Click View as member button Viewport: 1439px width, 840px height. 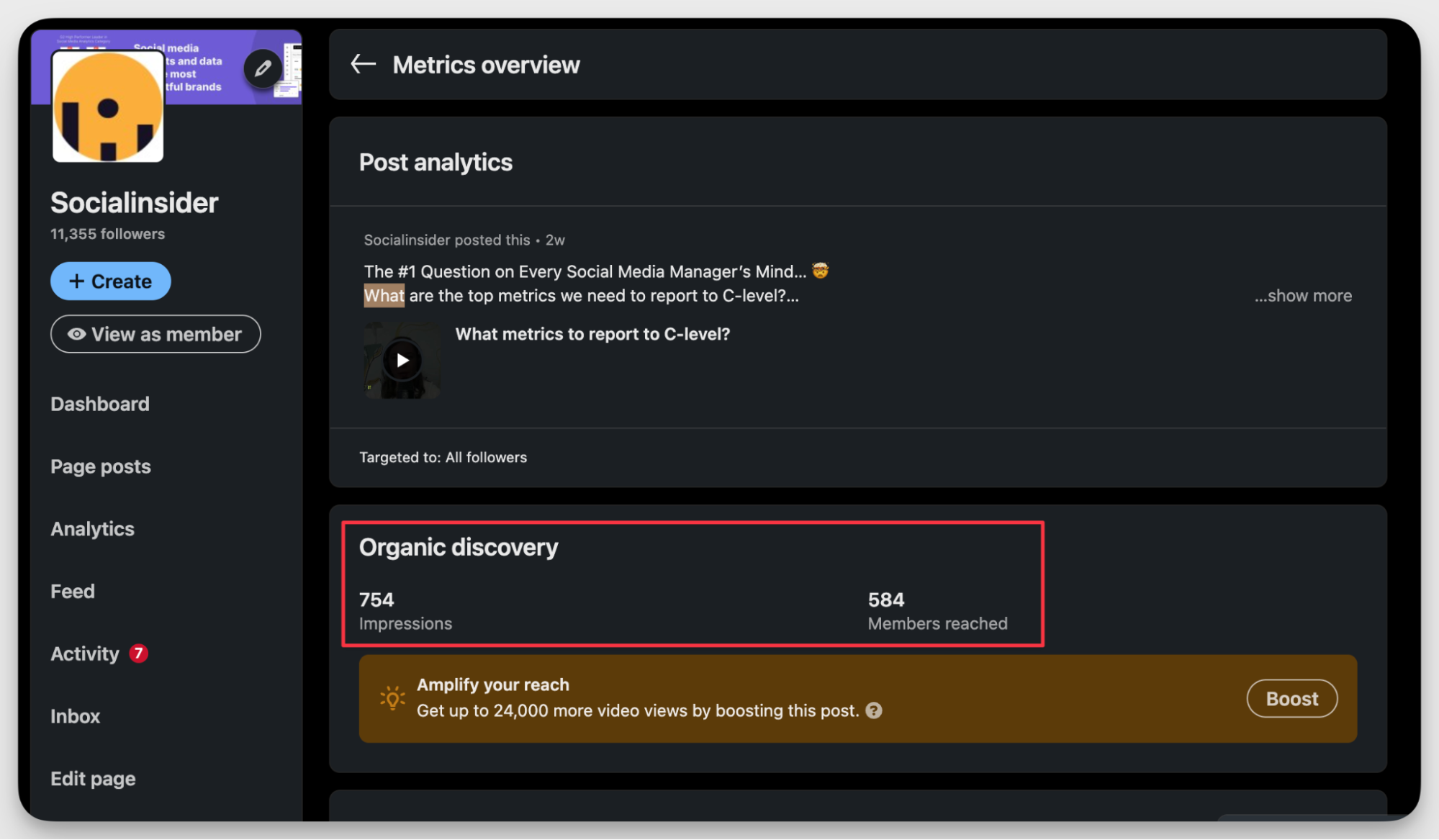point(155,334)
